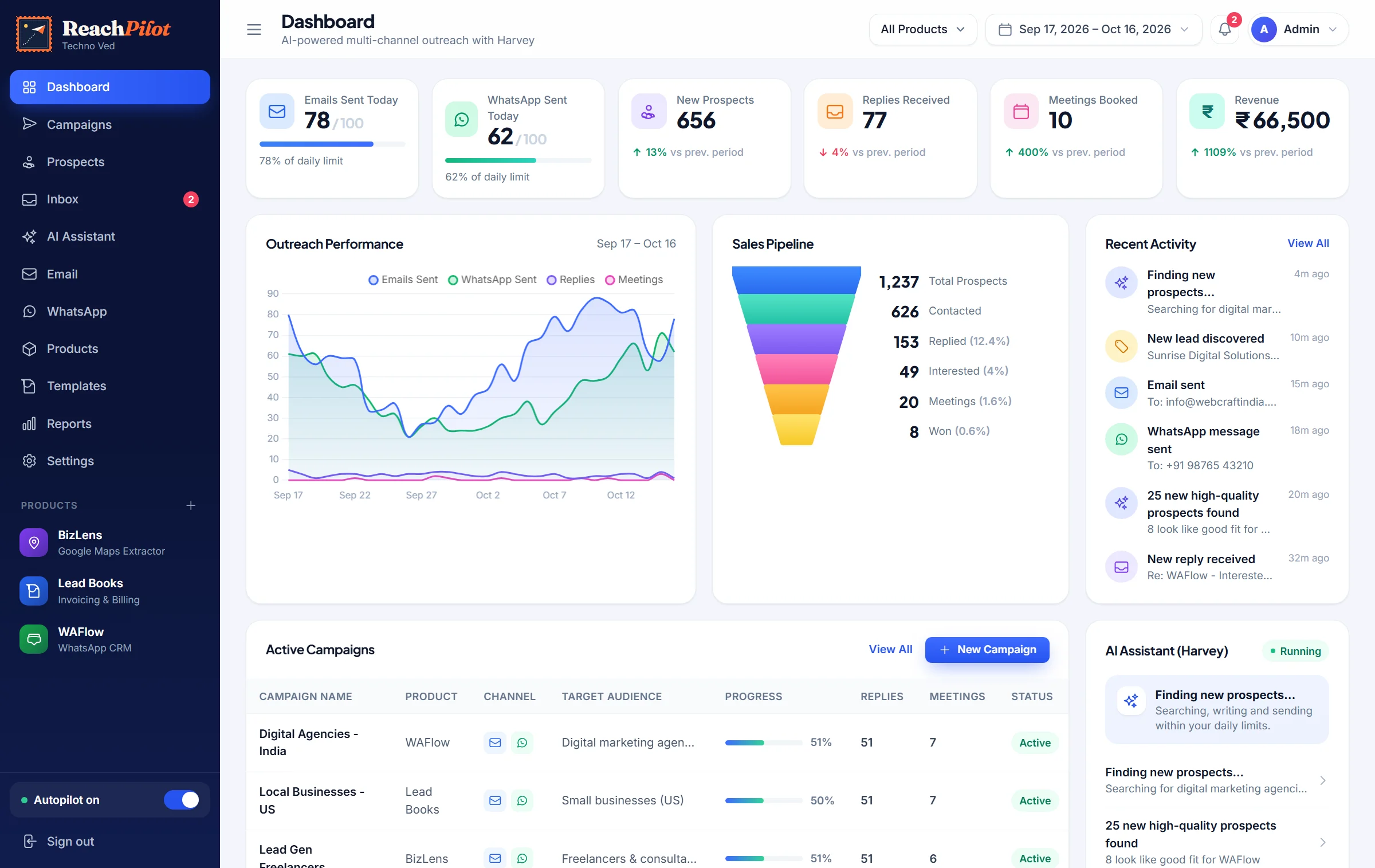
Task: Click the Running status badge
Action: tap(1295, 651)
